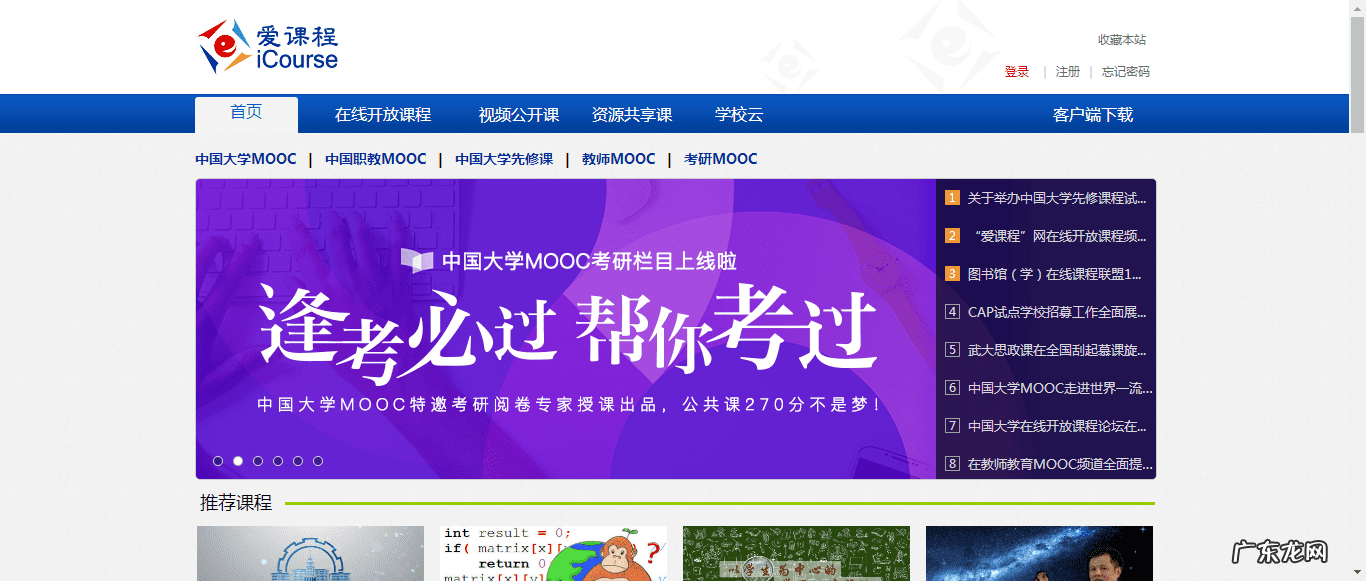This screenshot has width=1366, height=581.
Task: Open 考研MOOC link
Action: pos(721,159)
